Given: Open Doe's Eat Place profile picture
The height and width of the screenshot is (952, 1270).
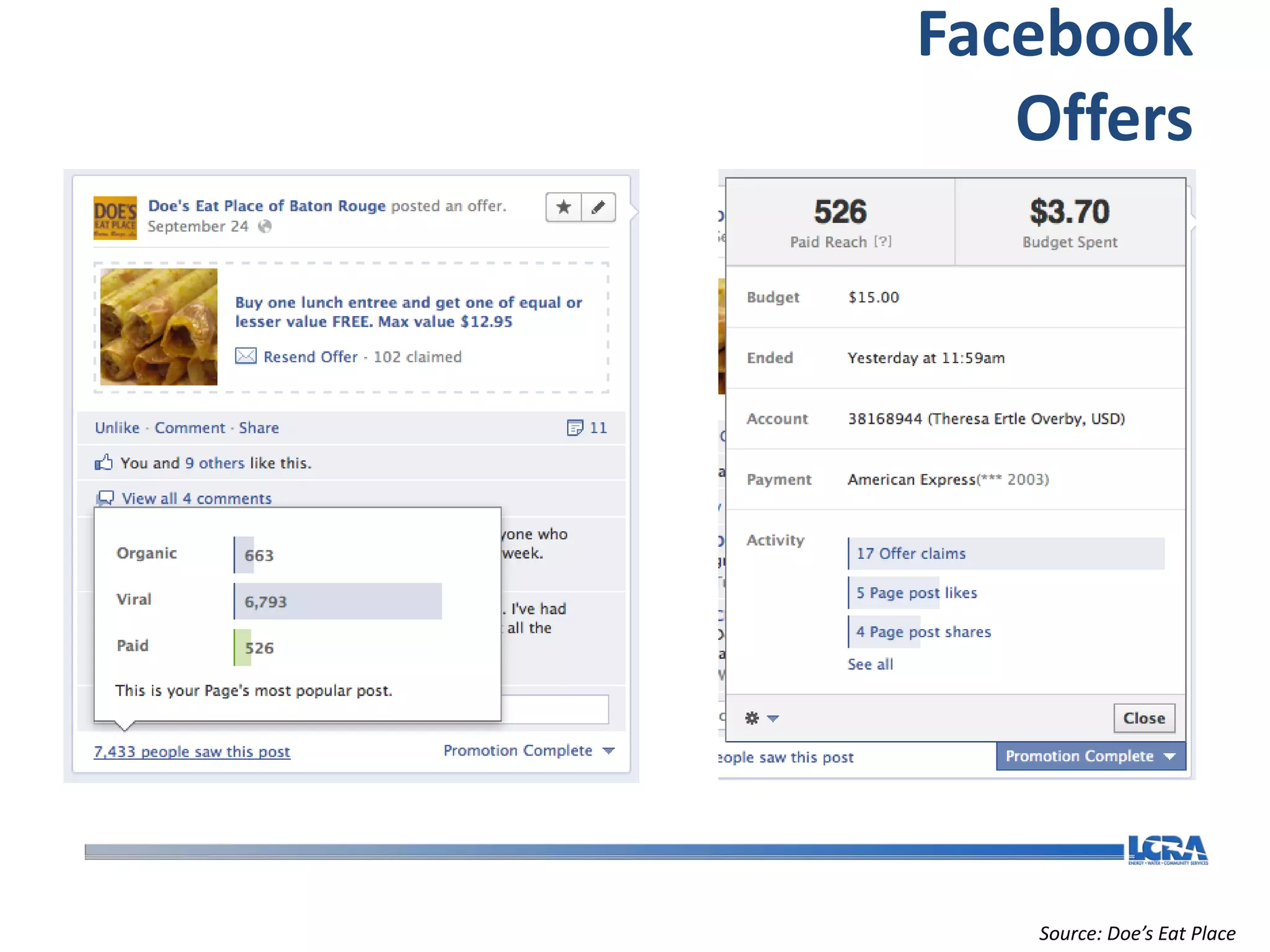Looking at the screenshot, I should (x=115, y=218).
